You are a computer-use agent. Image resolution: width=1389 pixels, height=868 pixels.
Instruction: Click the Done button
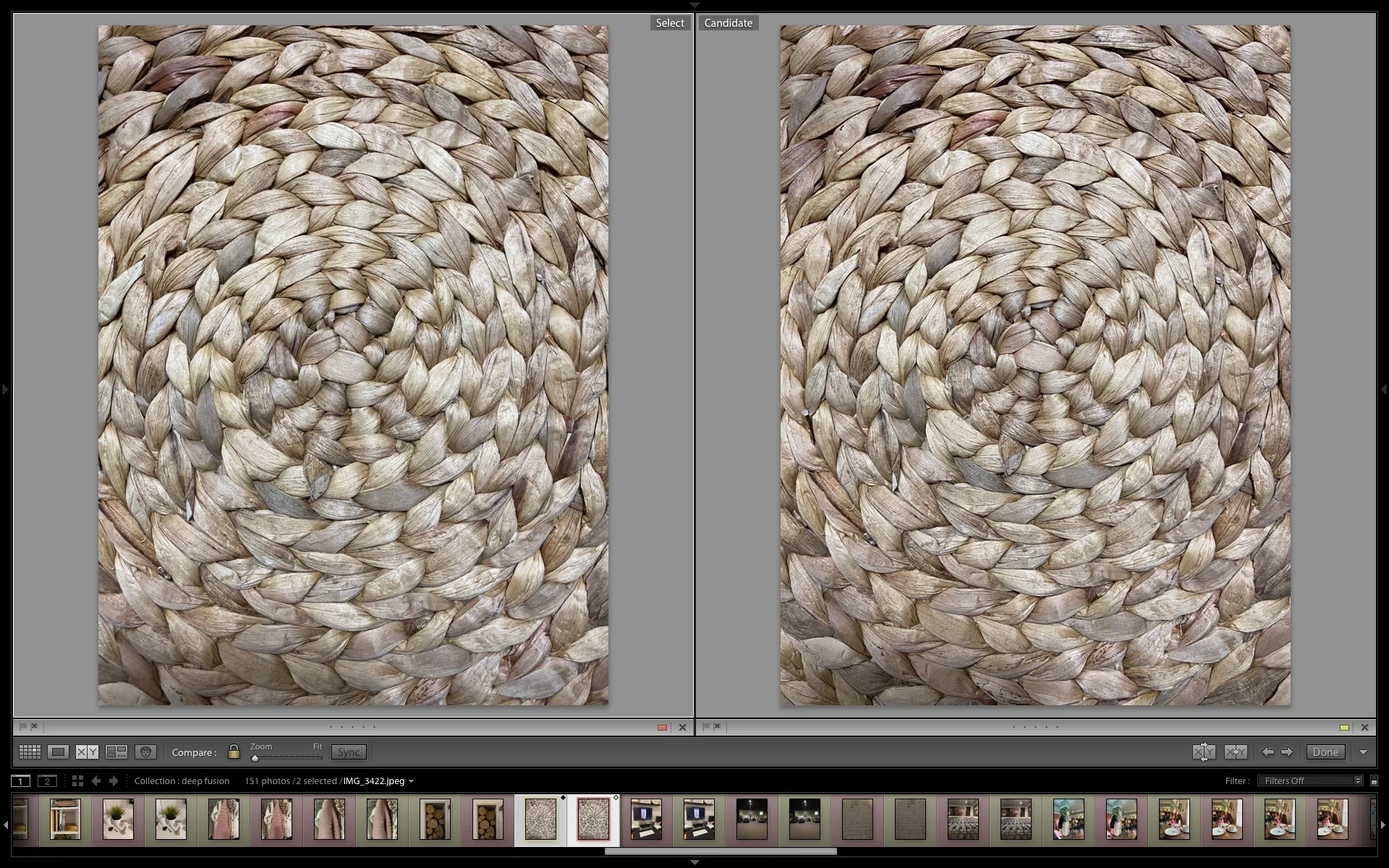[x=1325, y=752]
